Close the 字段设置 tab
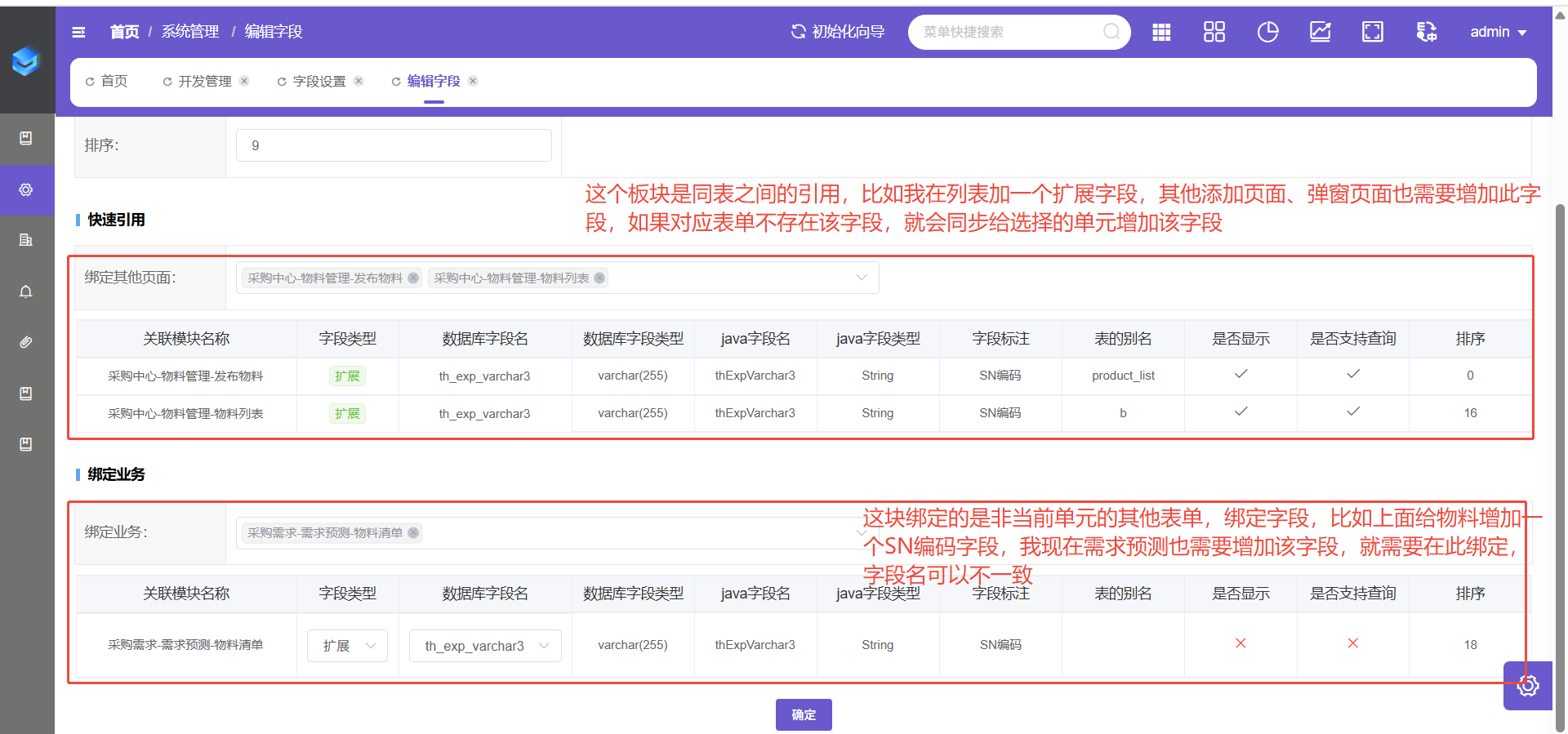Viewport: 1568px width, 734px height. (x=359, y=81)
